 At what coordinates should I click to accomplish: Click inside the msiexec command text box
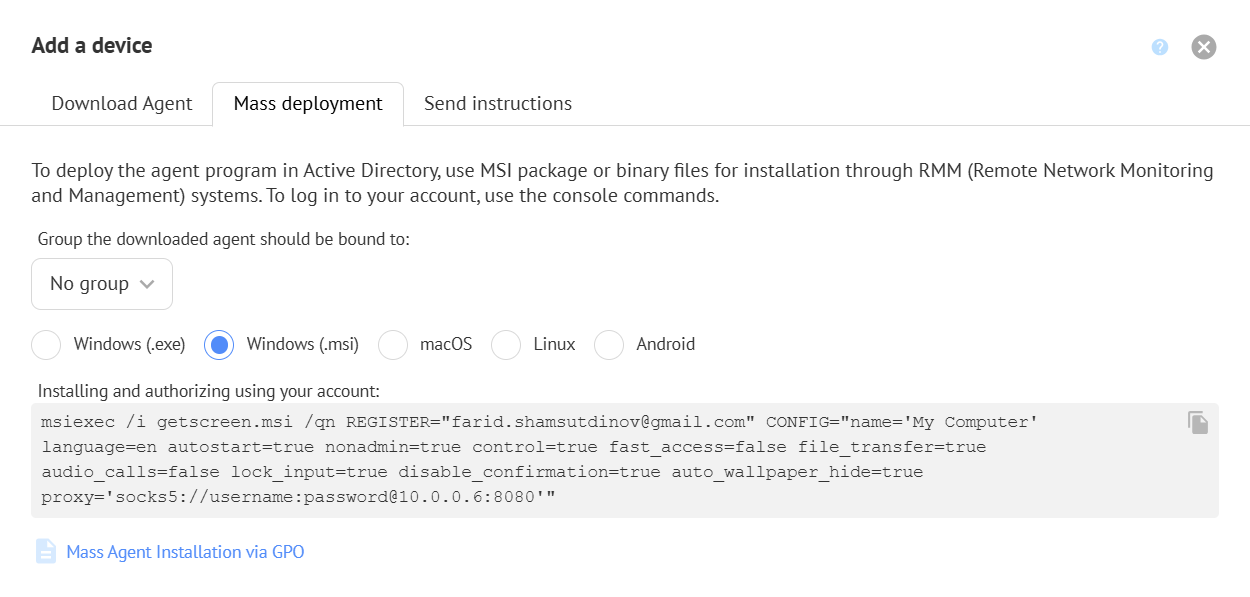600,460
